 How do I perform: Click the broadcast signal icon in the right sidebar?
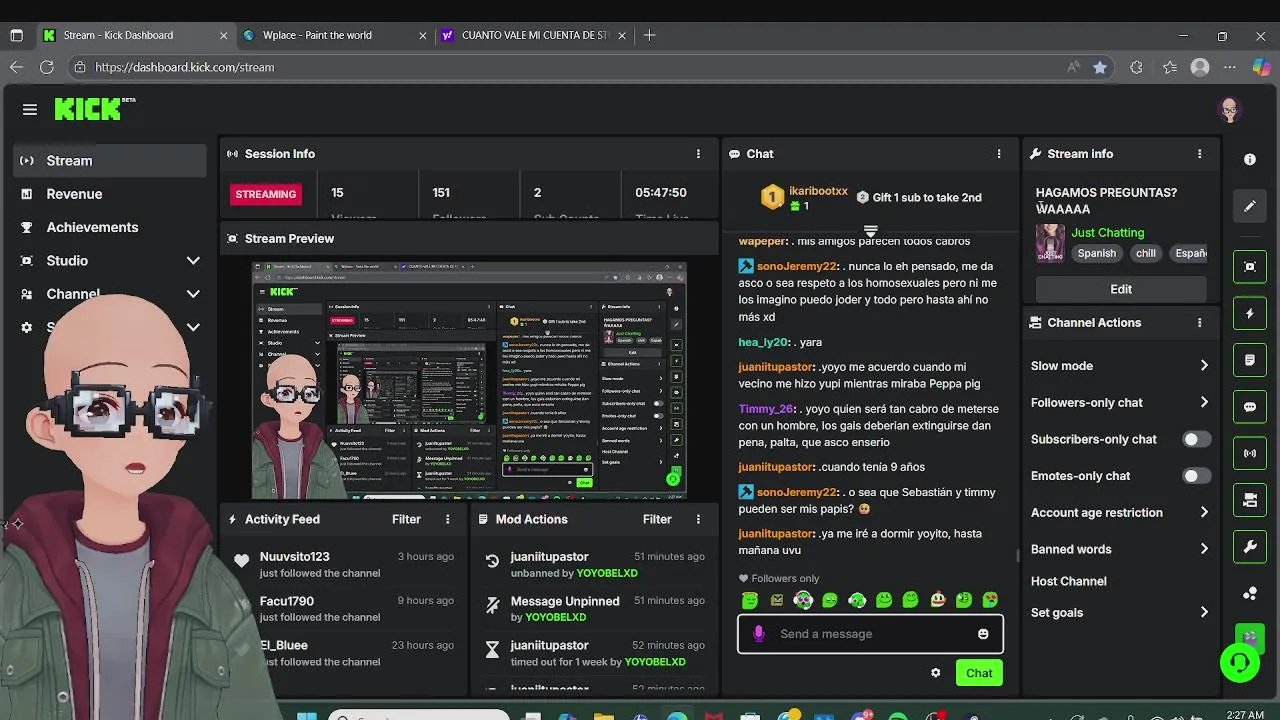[x=1250, y=453]
